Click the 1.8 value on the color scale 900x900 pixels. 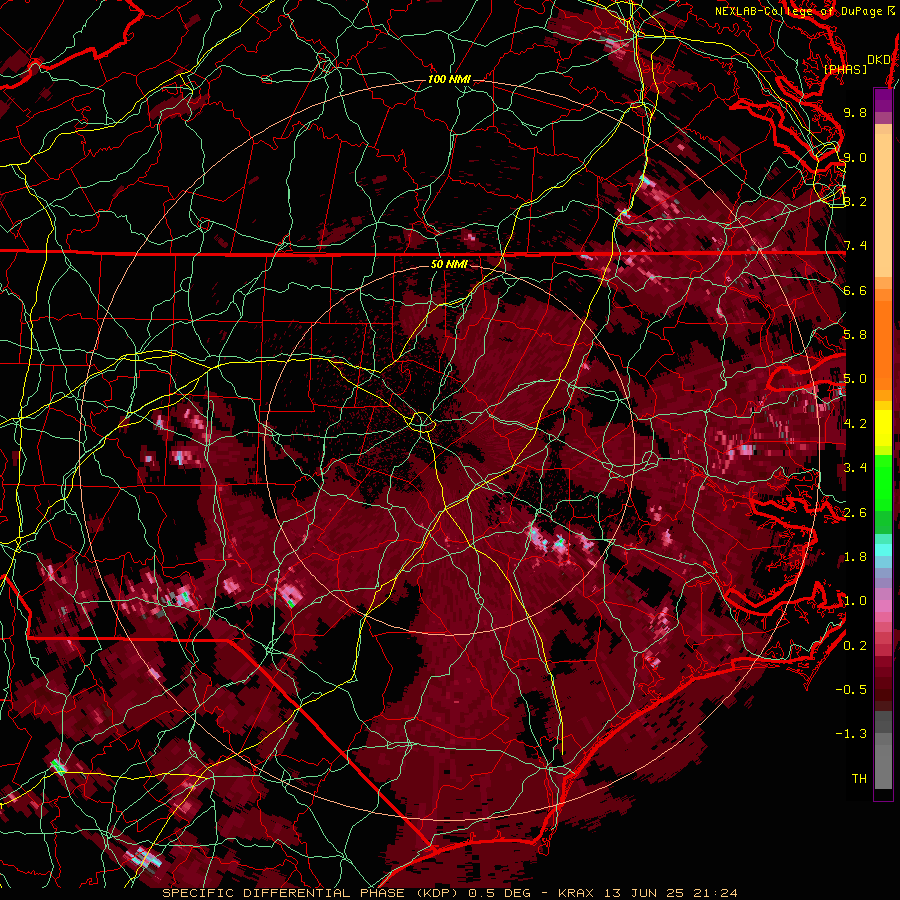click(855, 557)
